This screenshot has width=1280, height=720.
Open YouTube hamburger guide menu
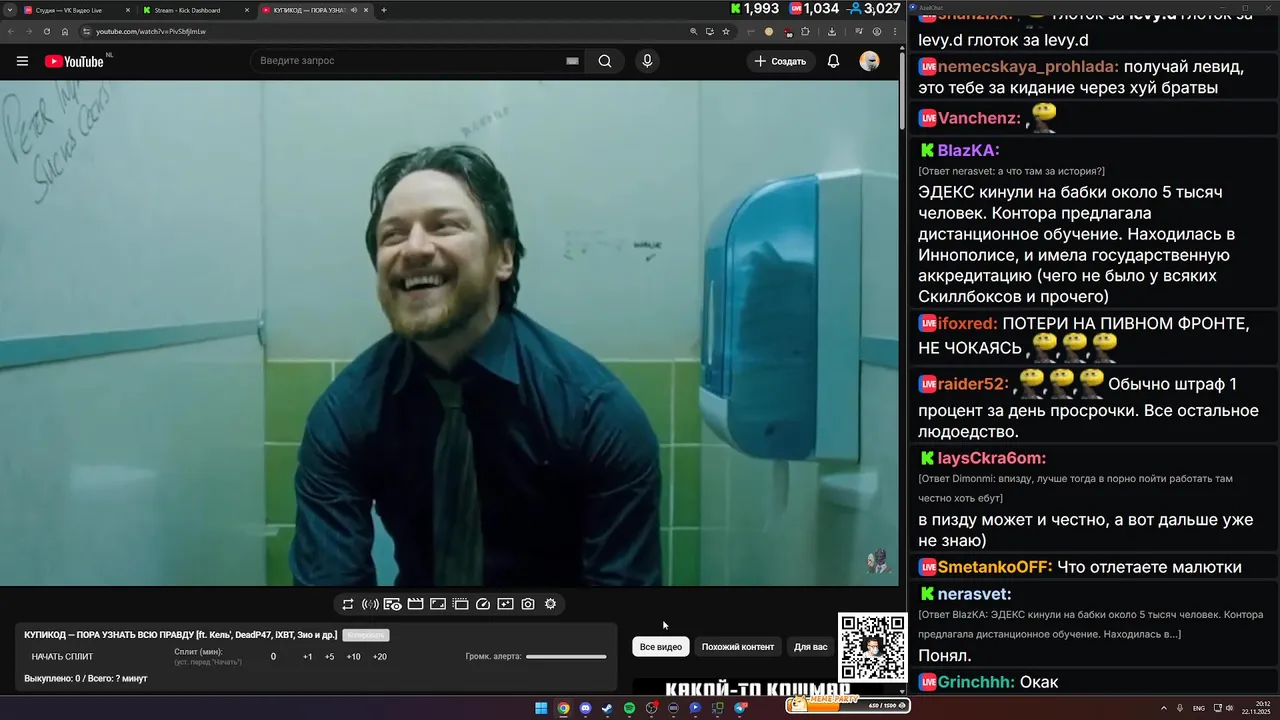click(22, 61)
